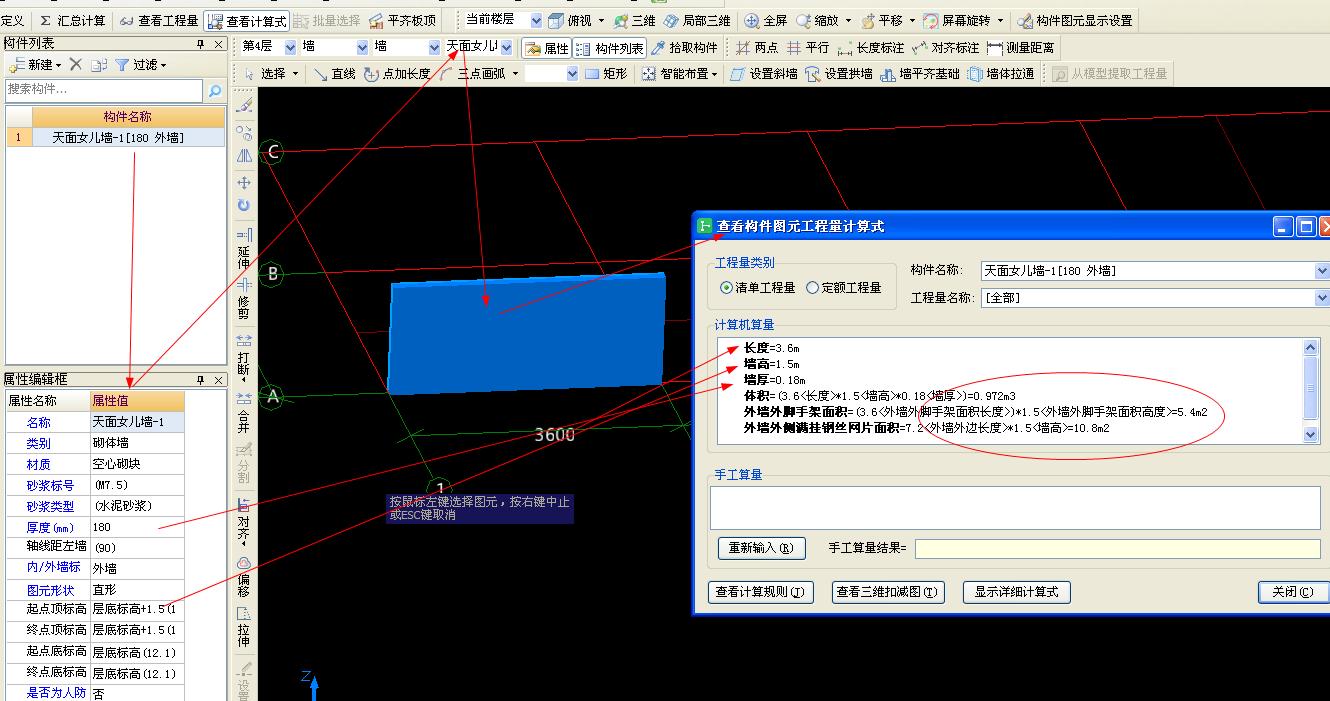
Task: Click the 搜索构件 search input field
Action: (x=103, y=91)
